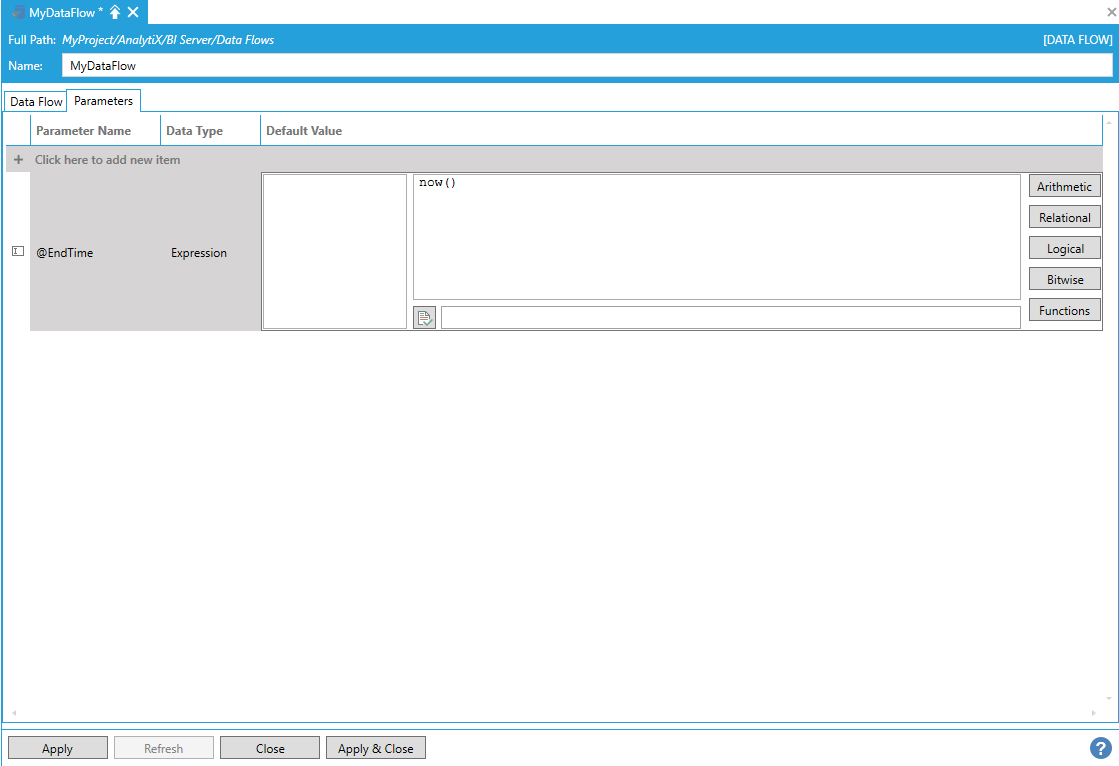The width and height of the screenshot is (1119, 766).
Task: Click inside the now() expression editor
Action: coord(716,237)
